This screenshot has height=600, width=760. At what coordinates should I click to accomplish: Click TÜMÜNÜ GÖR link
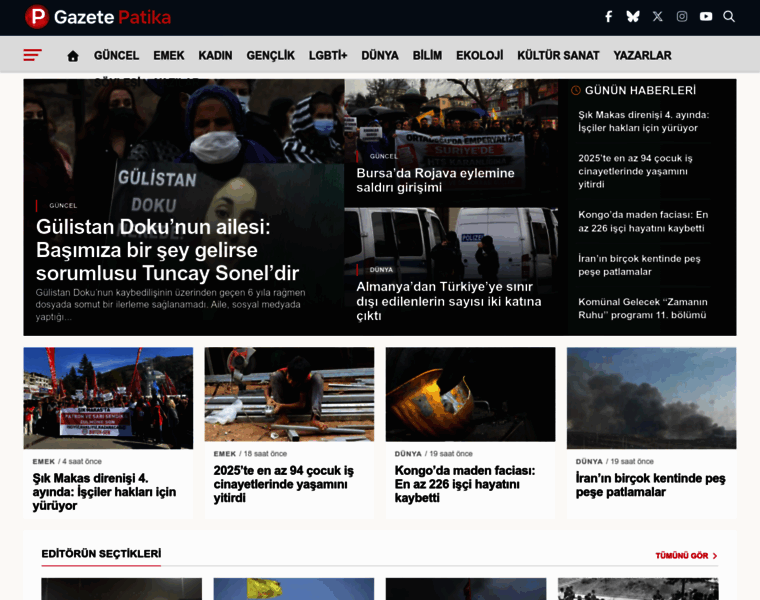tap(686, 555)
